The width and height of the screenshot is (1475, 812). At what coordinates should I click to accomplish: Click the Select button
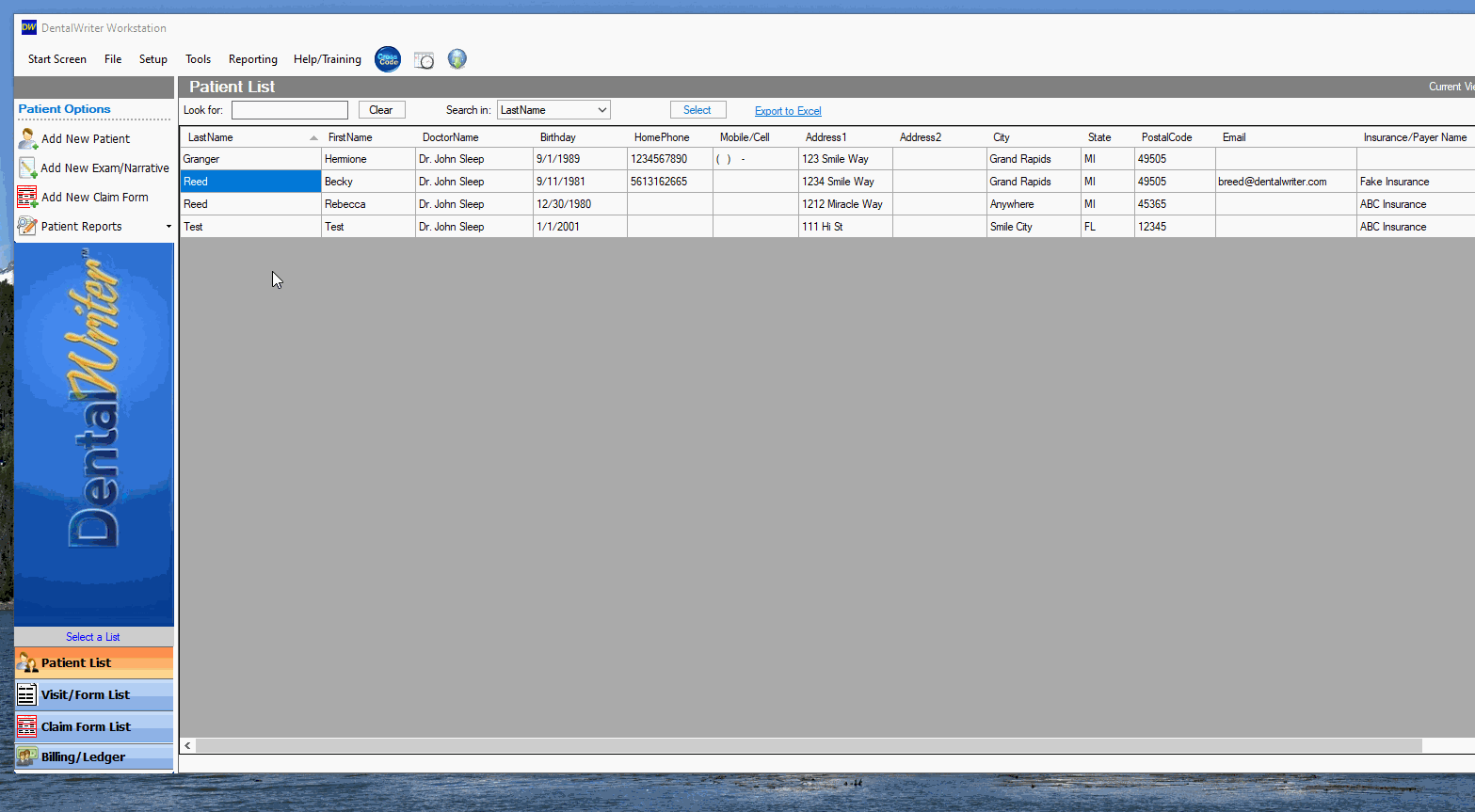point(697,109)
